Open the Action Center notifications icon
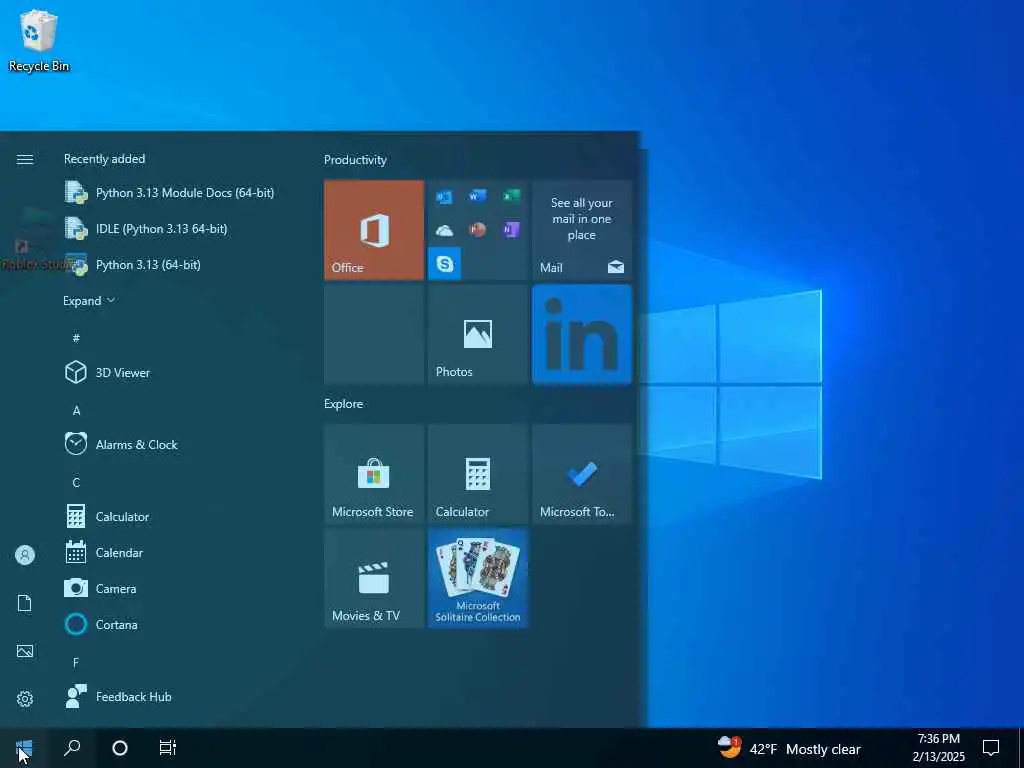This screenshot has width=1024, height=768. coord(991,748)
